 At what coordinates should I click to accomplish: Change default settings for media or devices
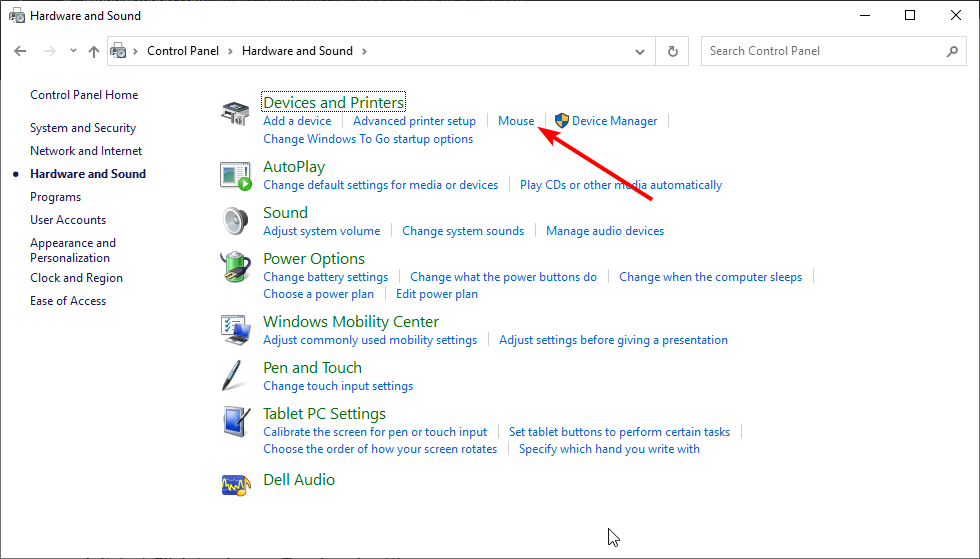point(381,185)
